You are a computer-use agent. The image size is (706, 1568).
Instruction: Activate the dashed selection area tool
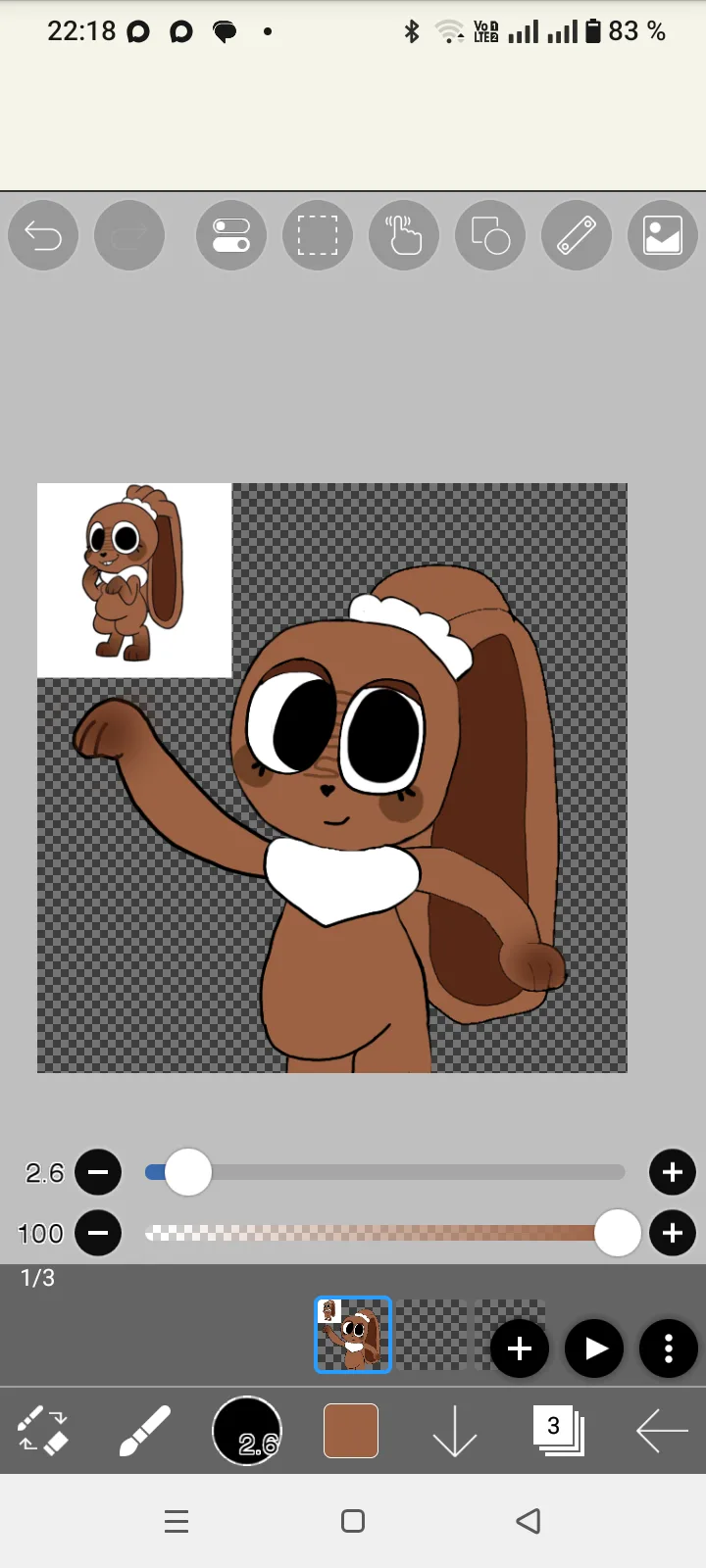(318, 235)
